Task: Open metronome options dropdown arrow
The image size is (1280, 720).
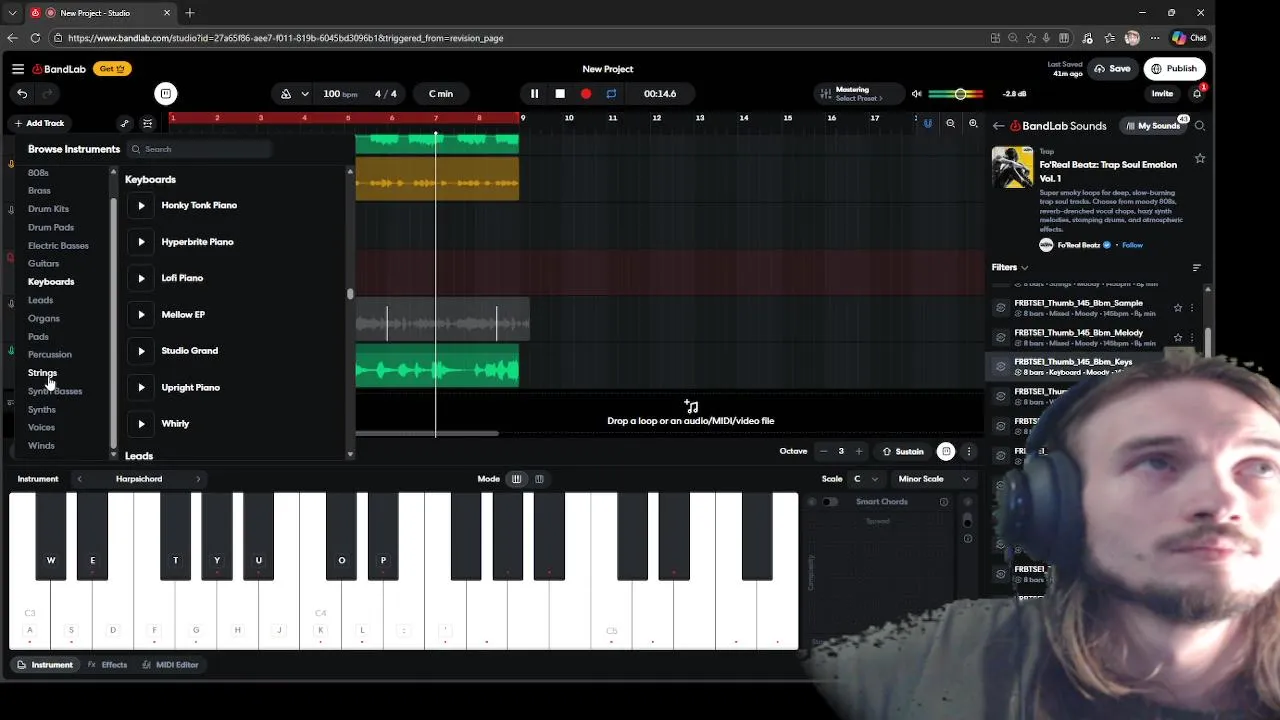Action: click(x=304, y=94)
